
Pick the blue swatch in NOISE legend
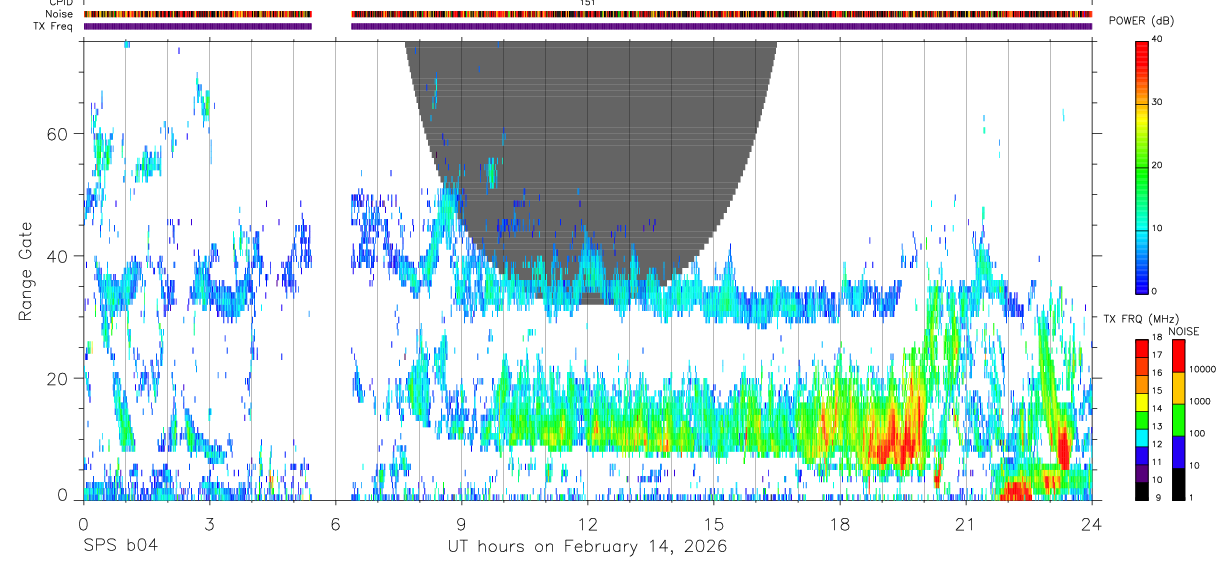point(1178,451)
